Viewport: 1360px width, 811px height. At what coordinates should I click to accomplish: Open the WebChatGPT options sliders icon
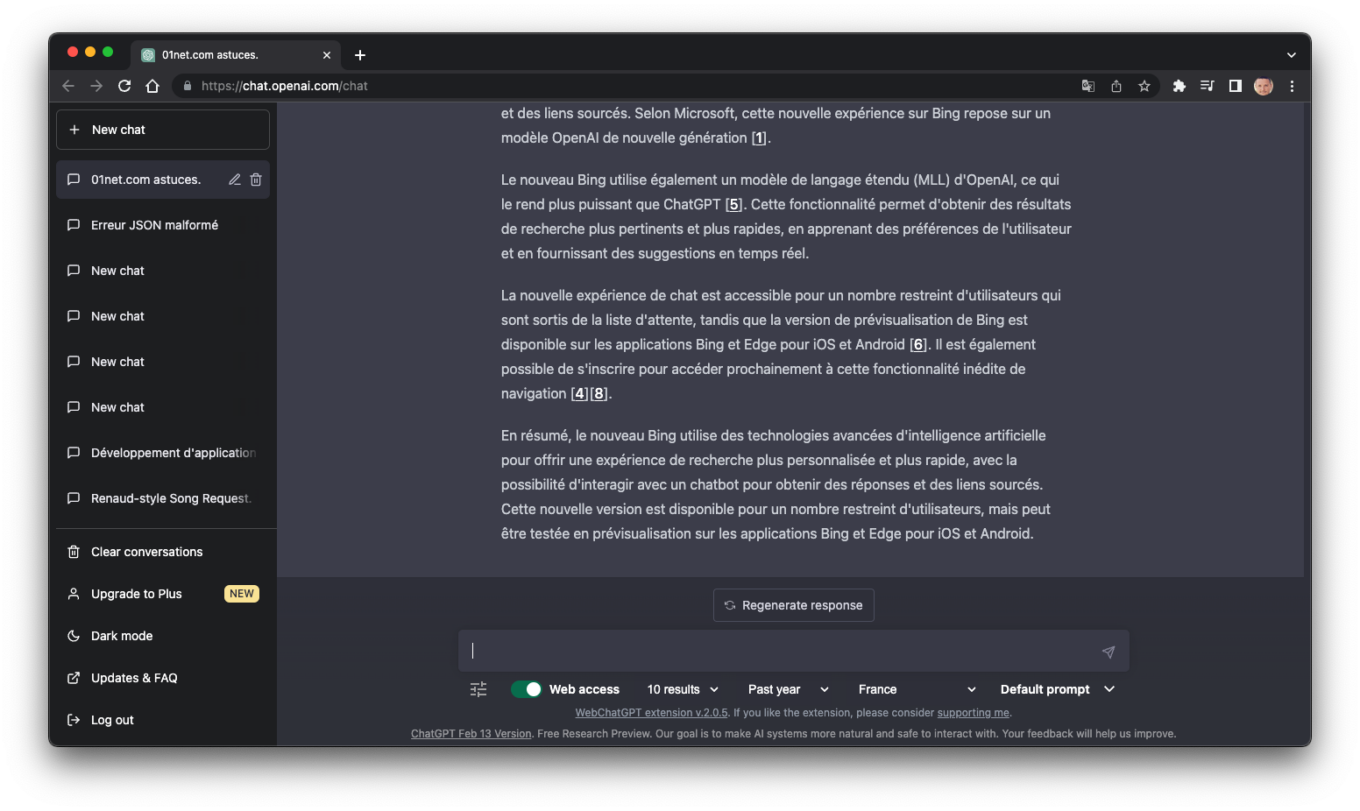point(479,689)
